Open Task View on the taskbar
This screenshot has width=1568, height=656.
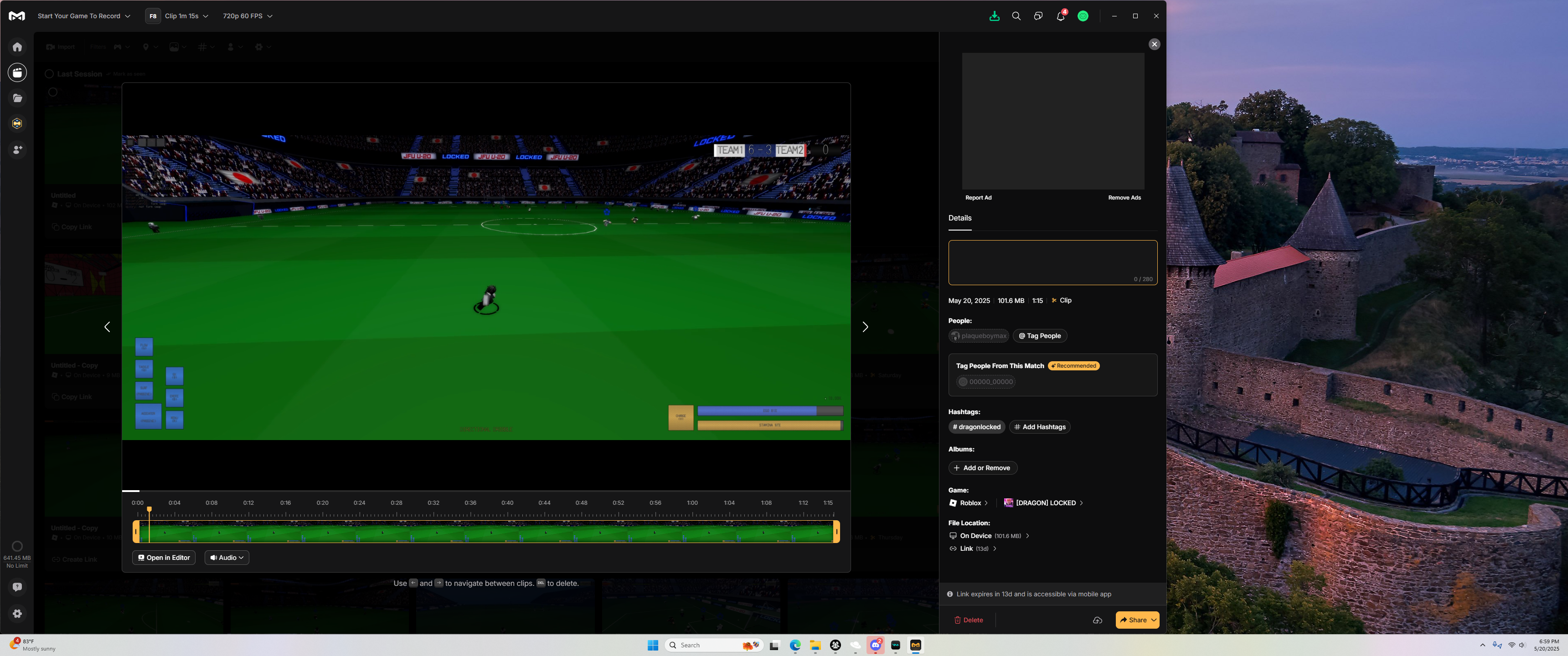[774, 645]
